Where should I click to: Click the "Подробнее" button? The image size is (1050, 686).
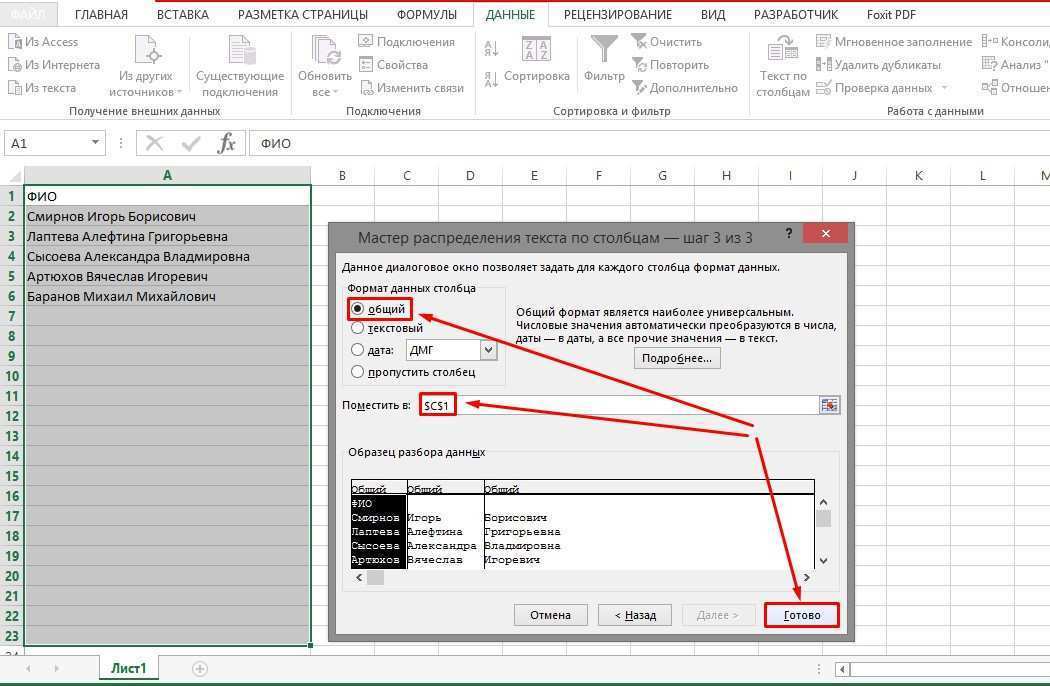tap(676, 359)
